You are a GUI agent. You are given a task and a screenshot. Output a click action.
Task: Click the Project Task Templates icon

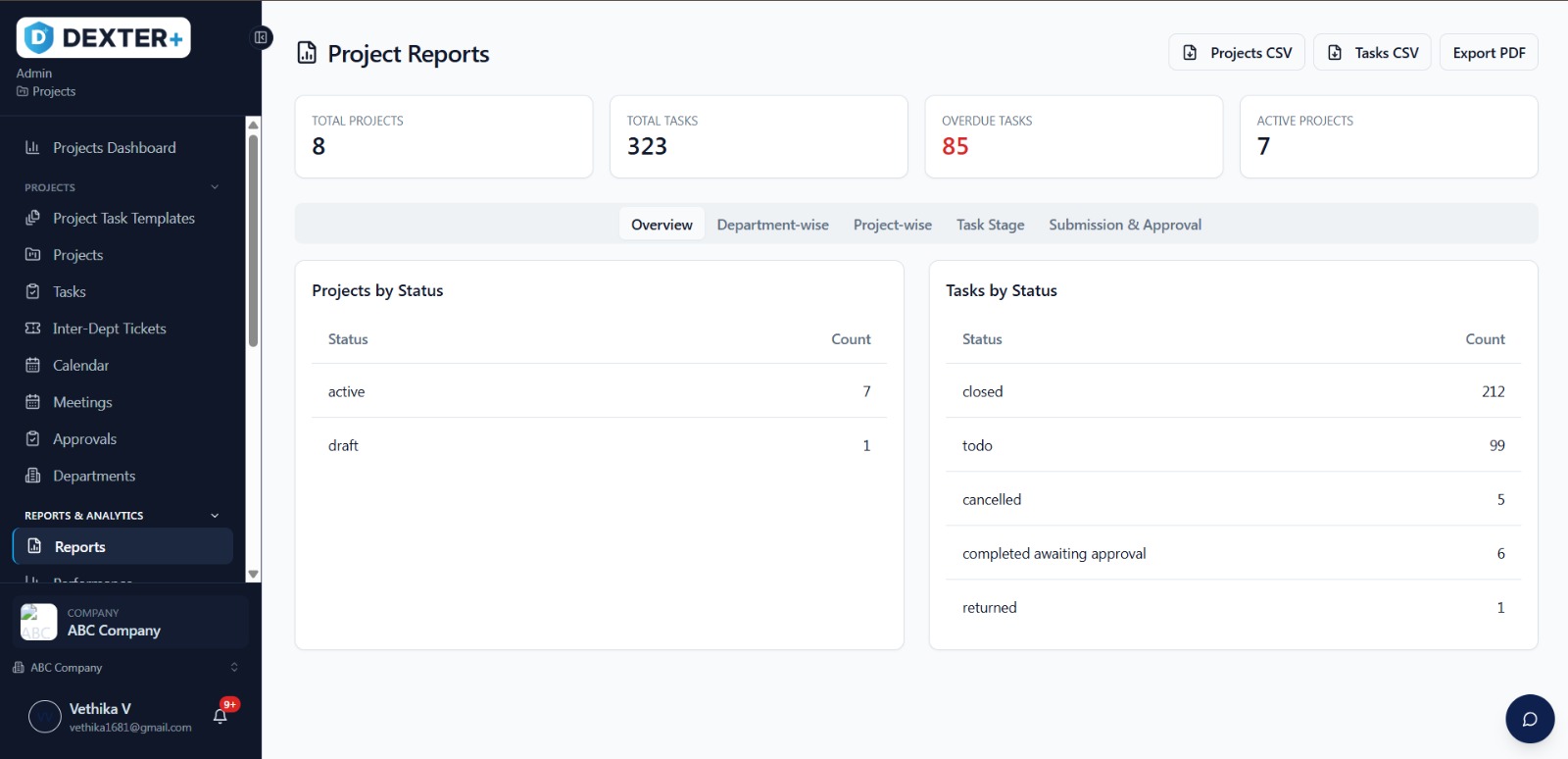(x=32, y=218)
